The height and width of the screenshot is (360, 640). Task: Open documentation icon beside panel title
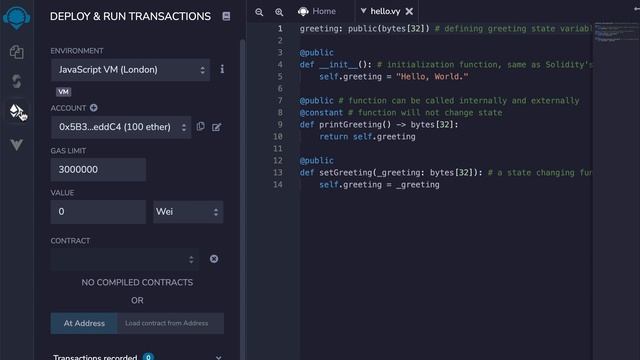pyautogui.click(x=226, y=16)
